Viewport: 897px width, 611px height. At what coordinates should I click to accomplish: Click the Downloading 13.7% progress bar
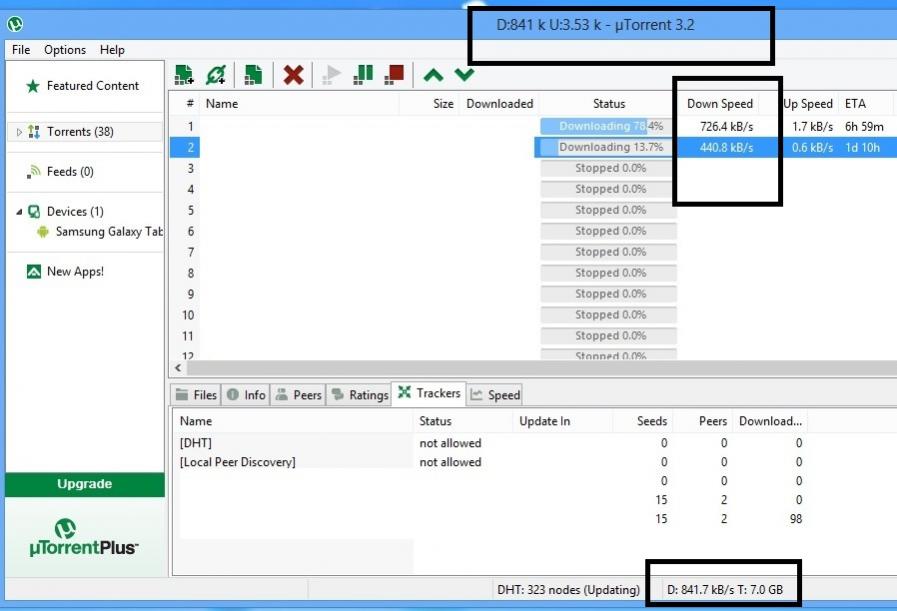pos(608,148)
